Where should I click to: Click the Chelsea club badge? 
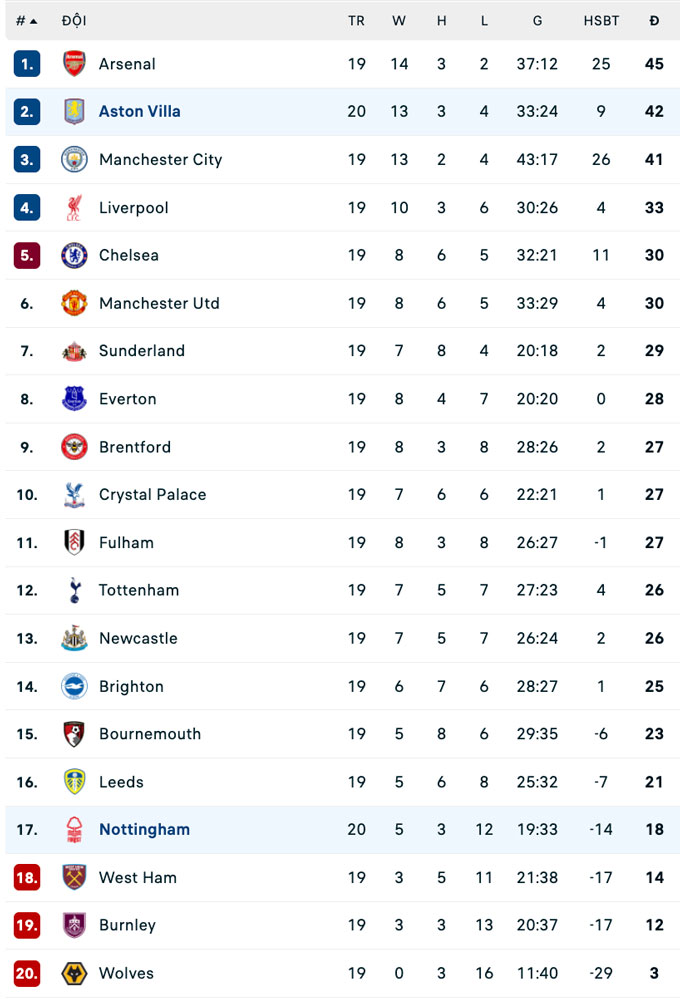pyautogui.click(x=74, y=255)
